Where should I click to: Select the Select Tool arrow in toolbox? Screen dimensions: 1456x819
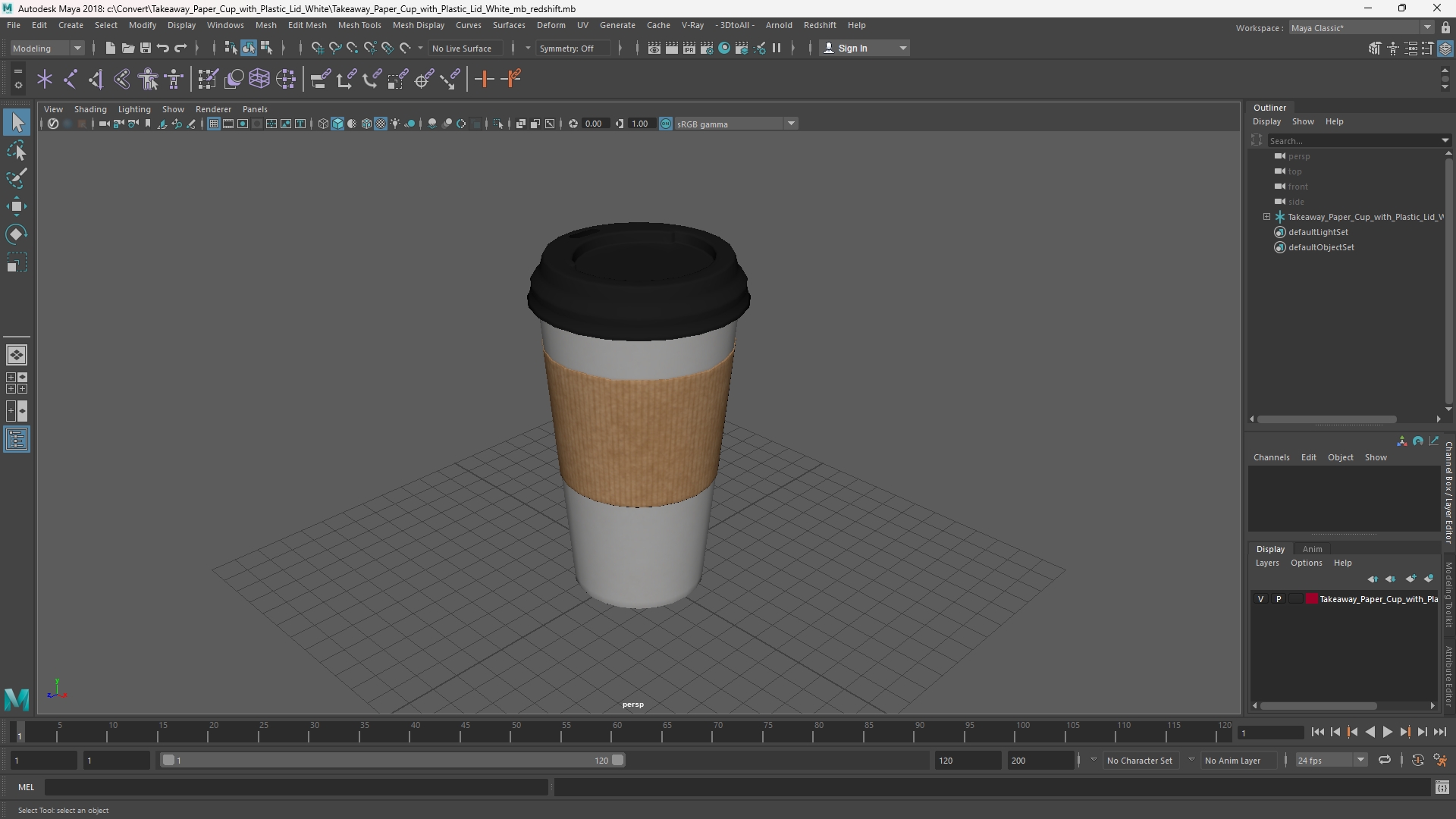17,122
